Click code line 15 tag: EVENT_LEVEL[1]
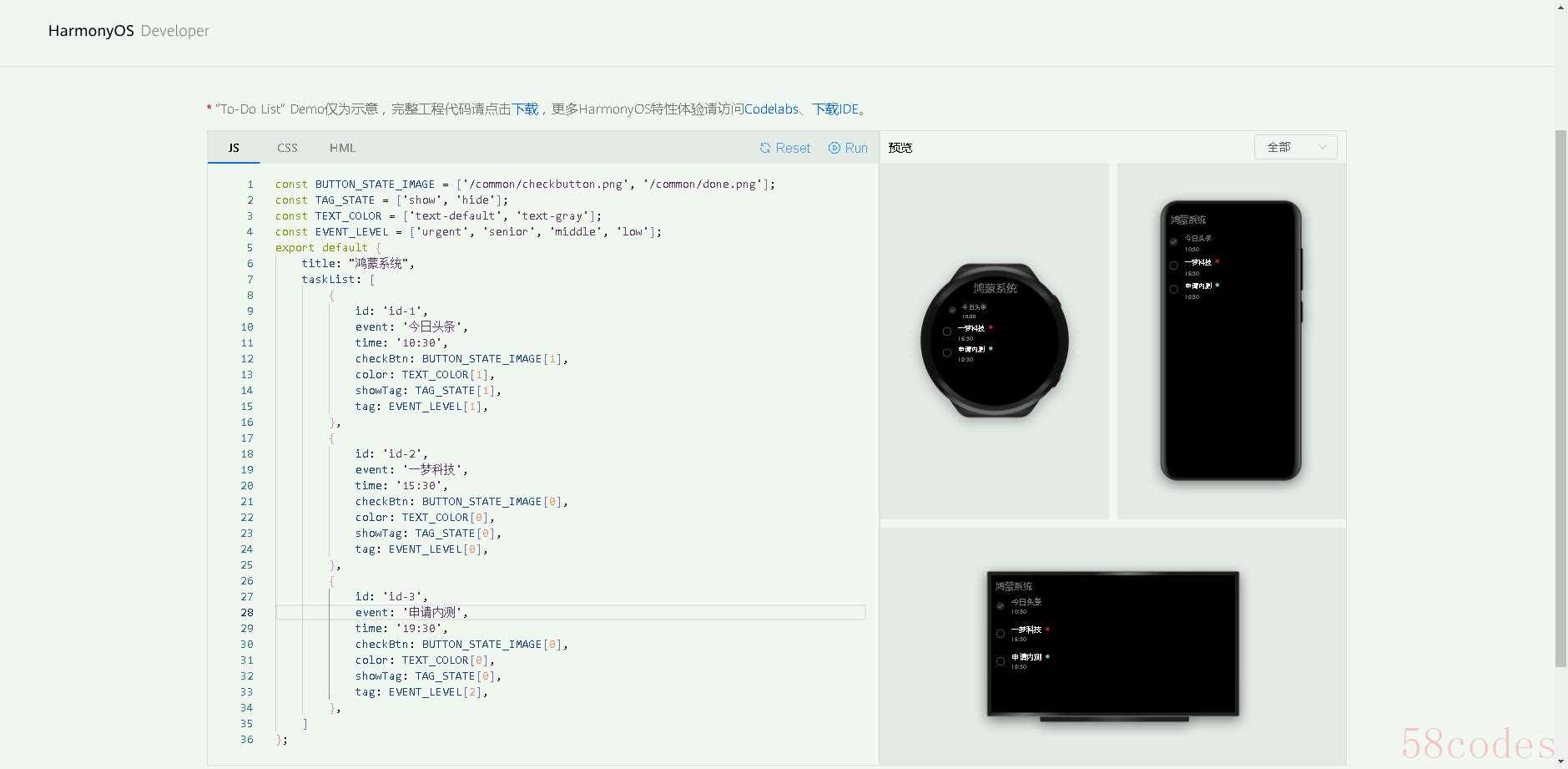Image resolution: width=1568 pixels, height=769 pixels. click(x=421, y=407)
